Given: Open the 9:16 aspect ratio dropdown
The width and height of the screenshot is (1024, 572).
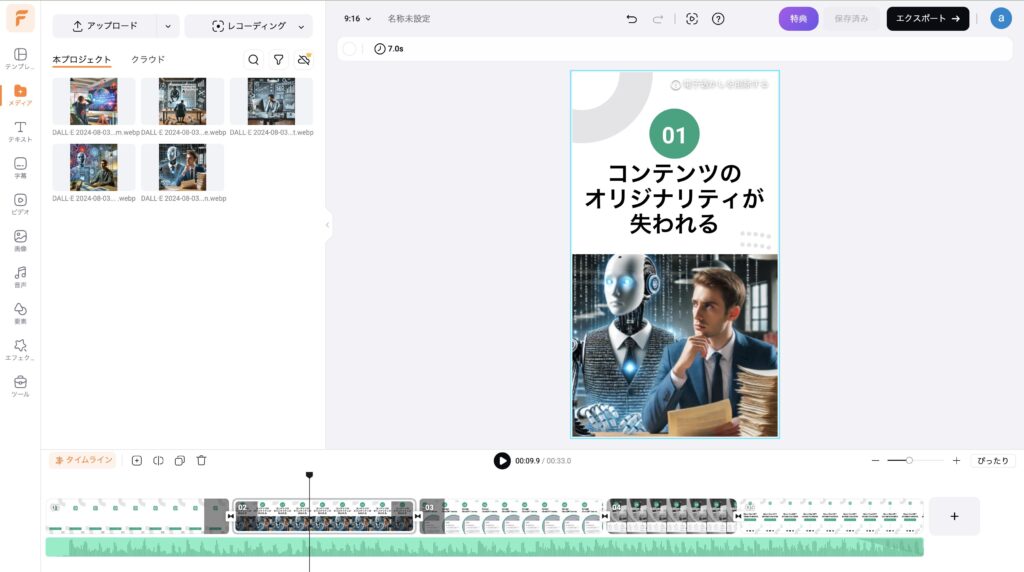Looking at the screenshot, I should [x=357, y=19].
